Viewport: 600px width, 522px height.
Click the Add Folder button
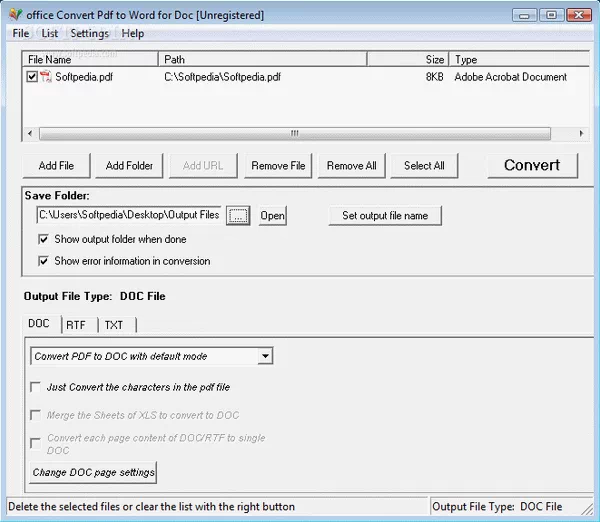pos(129,166)
